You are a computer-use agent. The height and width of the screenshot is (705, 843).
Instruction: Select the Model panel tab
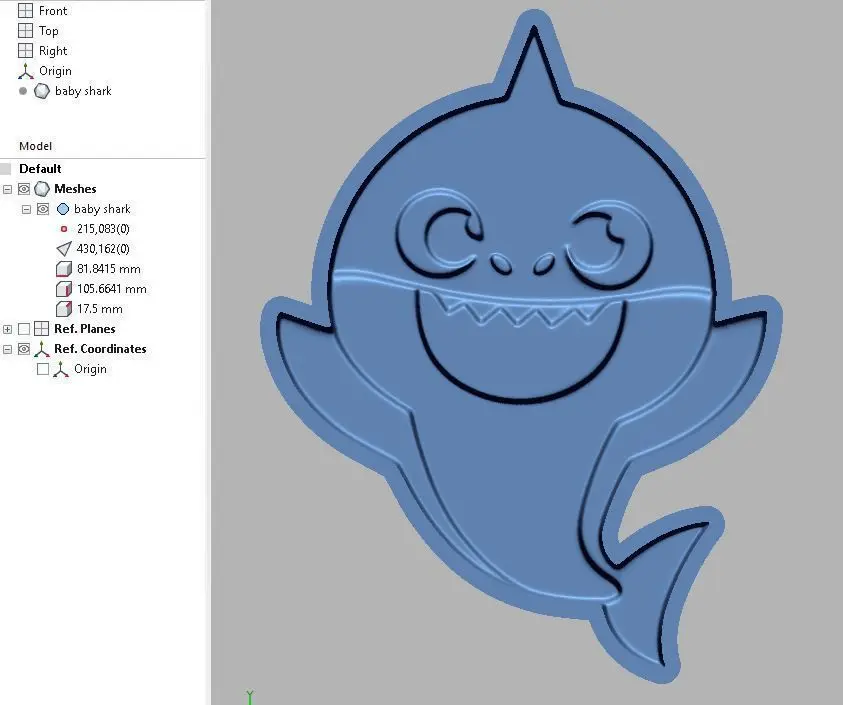coord(35,146)
